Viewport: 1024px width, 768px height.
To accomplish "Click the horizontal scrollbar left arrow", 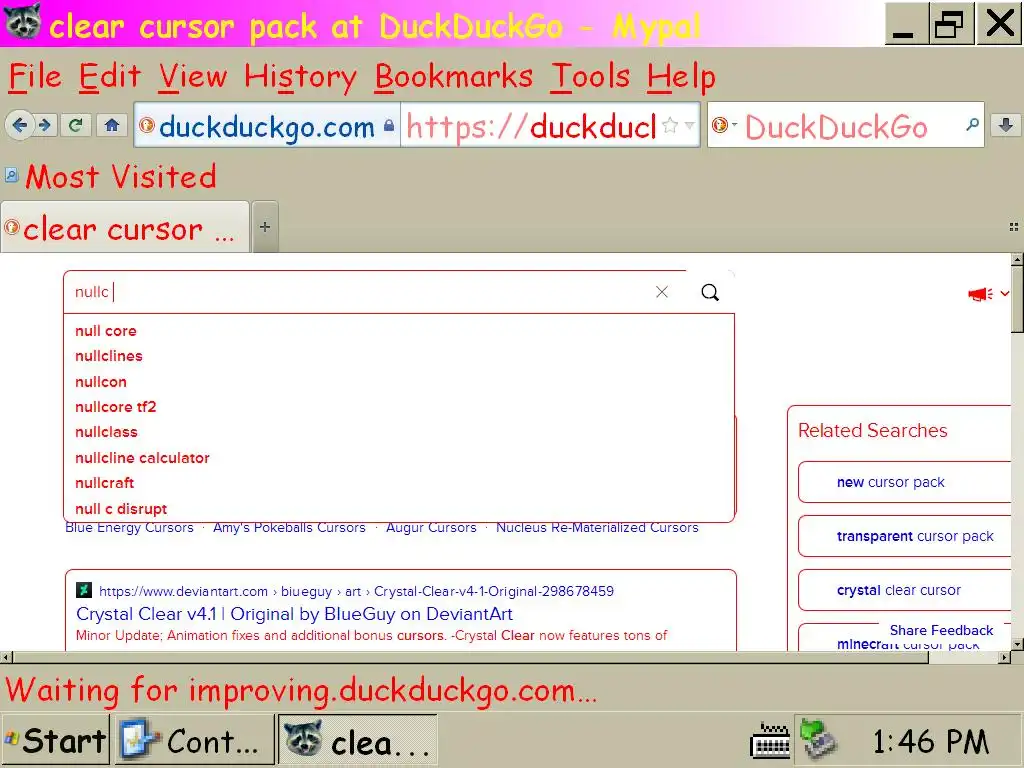I will pyautogui.click(x=6, y=657).
